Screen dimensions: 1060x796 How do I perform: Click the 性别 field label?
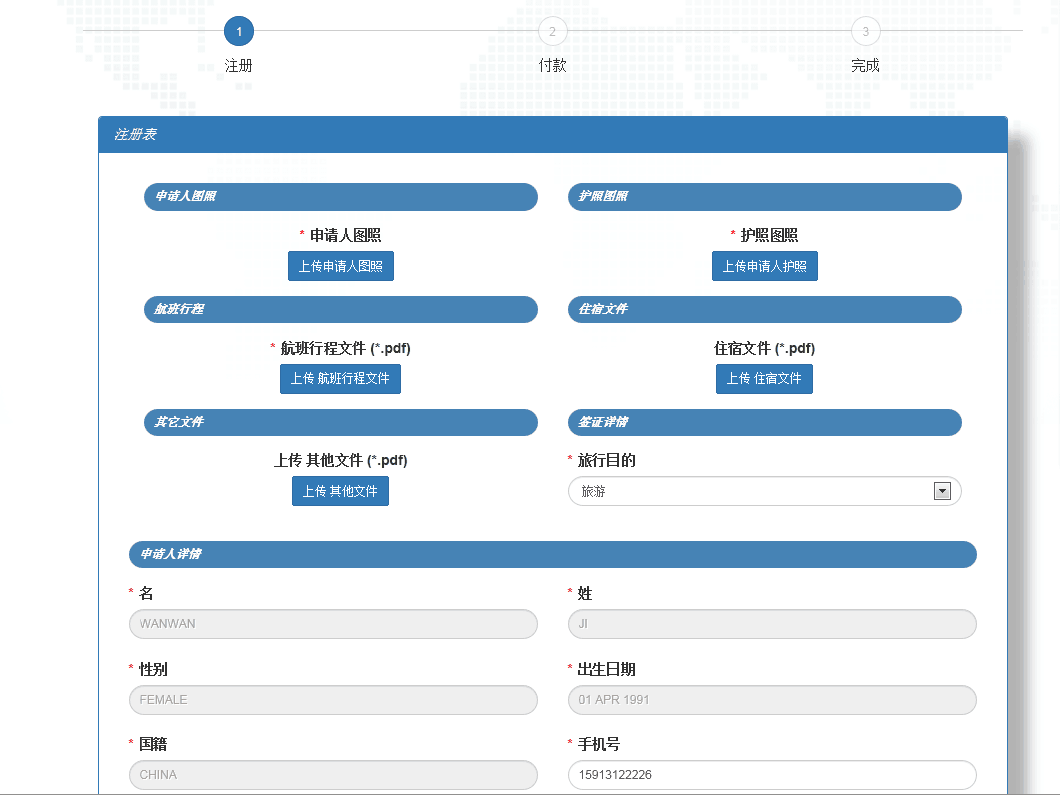coord(153,670)
